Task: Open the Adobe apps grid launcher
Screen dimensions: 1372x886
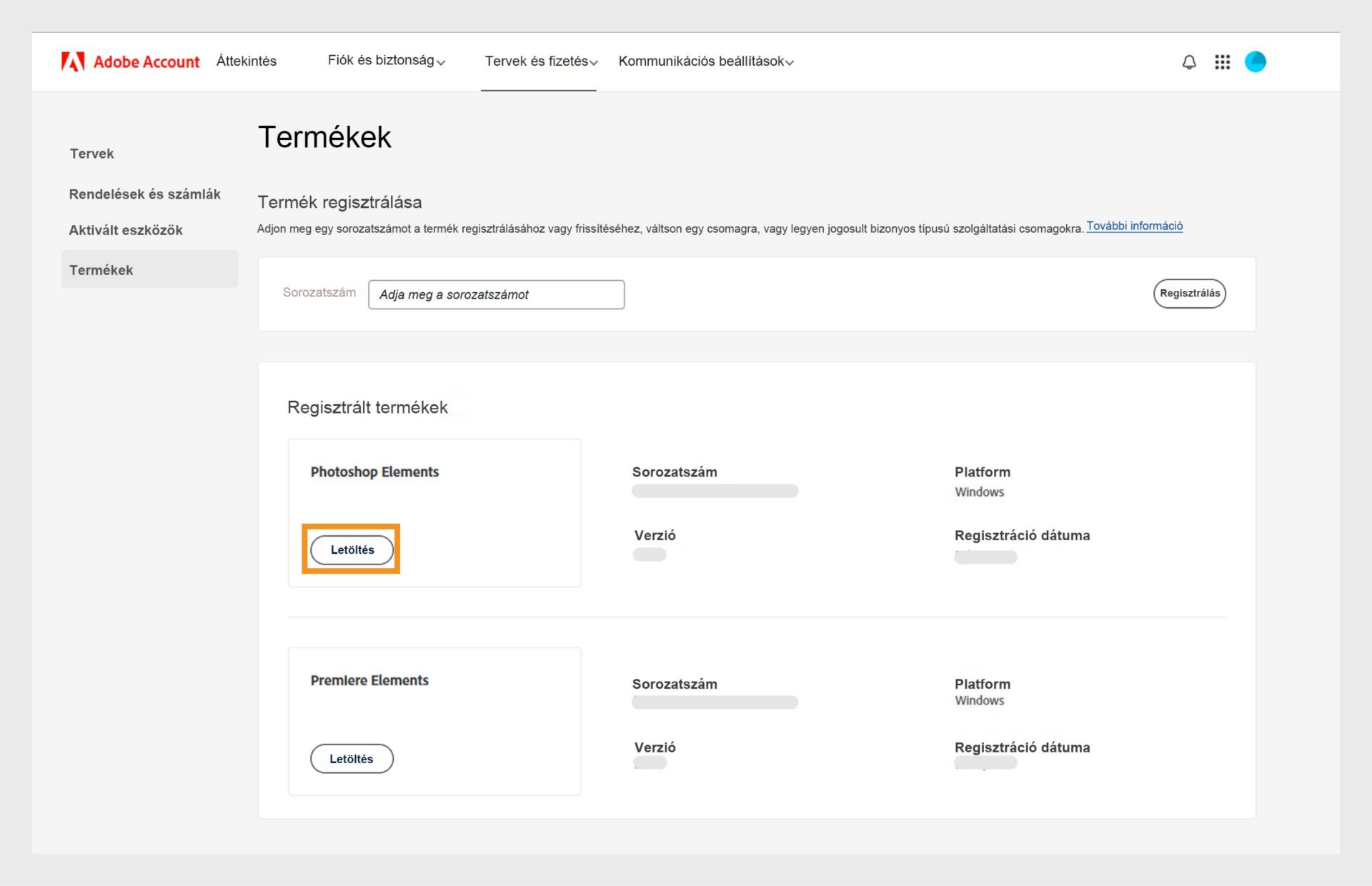Action: tap(1223, 62)
